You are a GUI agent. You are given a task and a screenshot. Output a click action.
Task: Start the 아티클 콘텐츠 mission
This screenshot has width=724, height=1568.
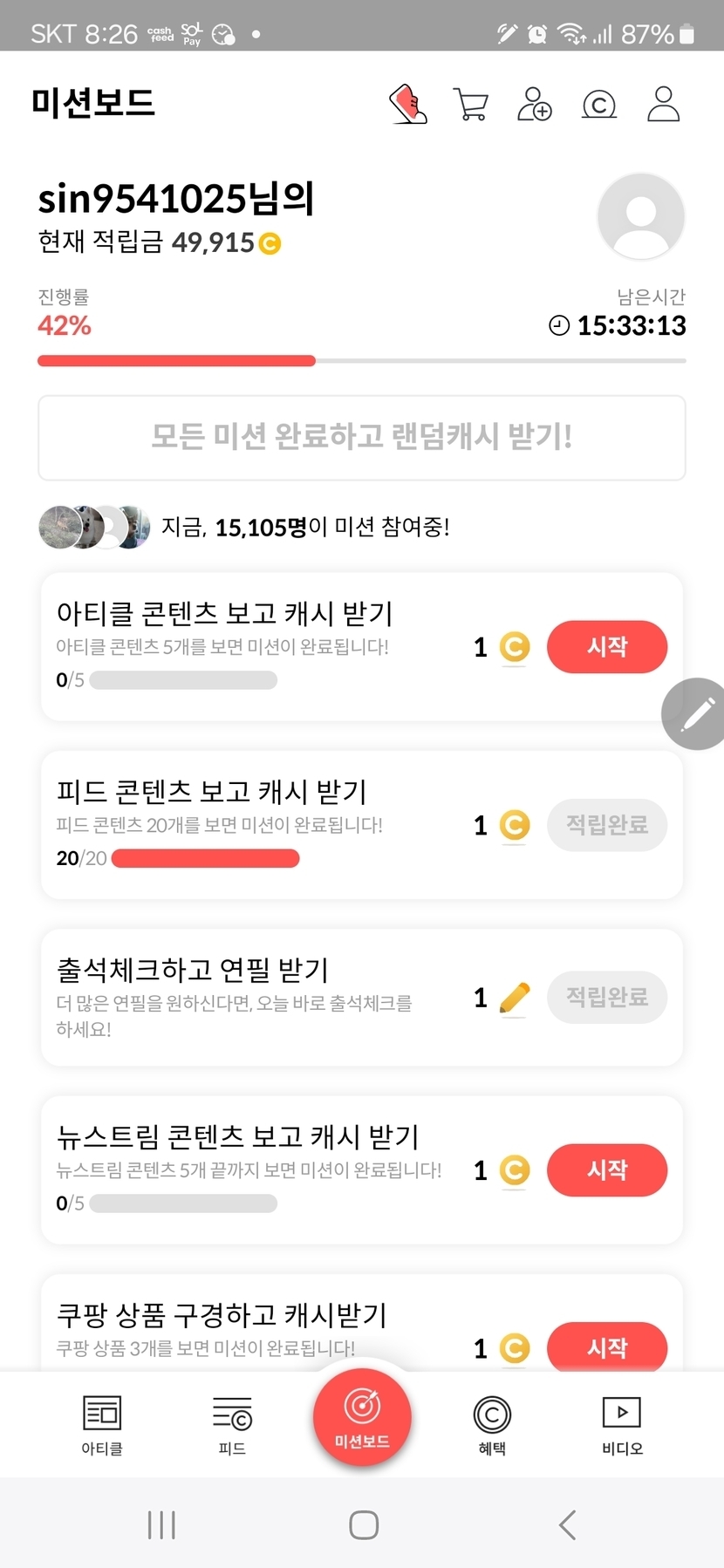(607, 647)
